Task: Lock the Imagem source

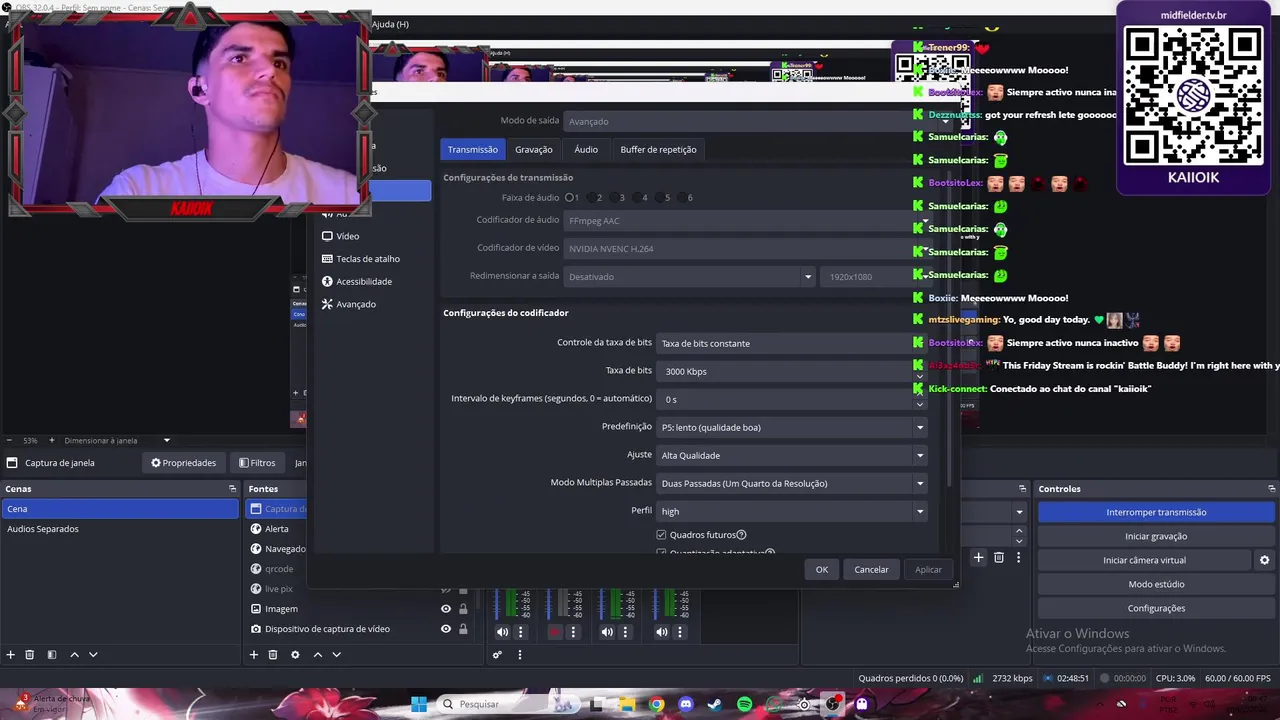Action: [x=463, y=609]
